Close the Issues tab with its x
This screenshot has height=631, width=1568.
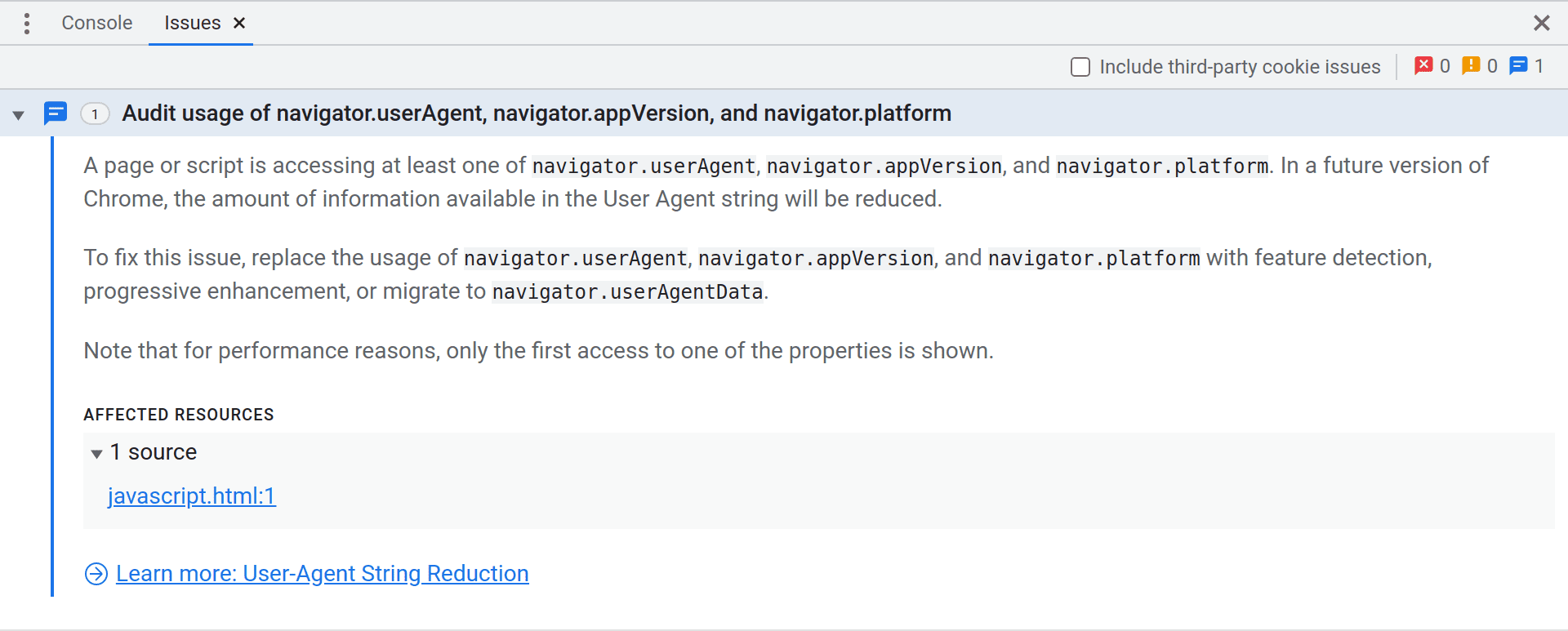239,23
